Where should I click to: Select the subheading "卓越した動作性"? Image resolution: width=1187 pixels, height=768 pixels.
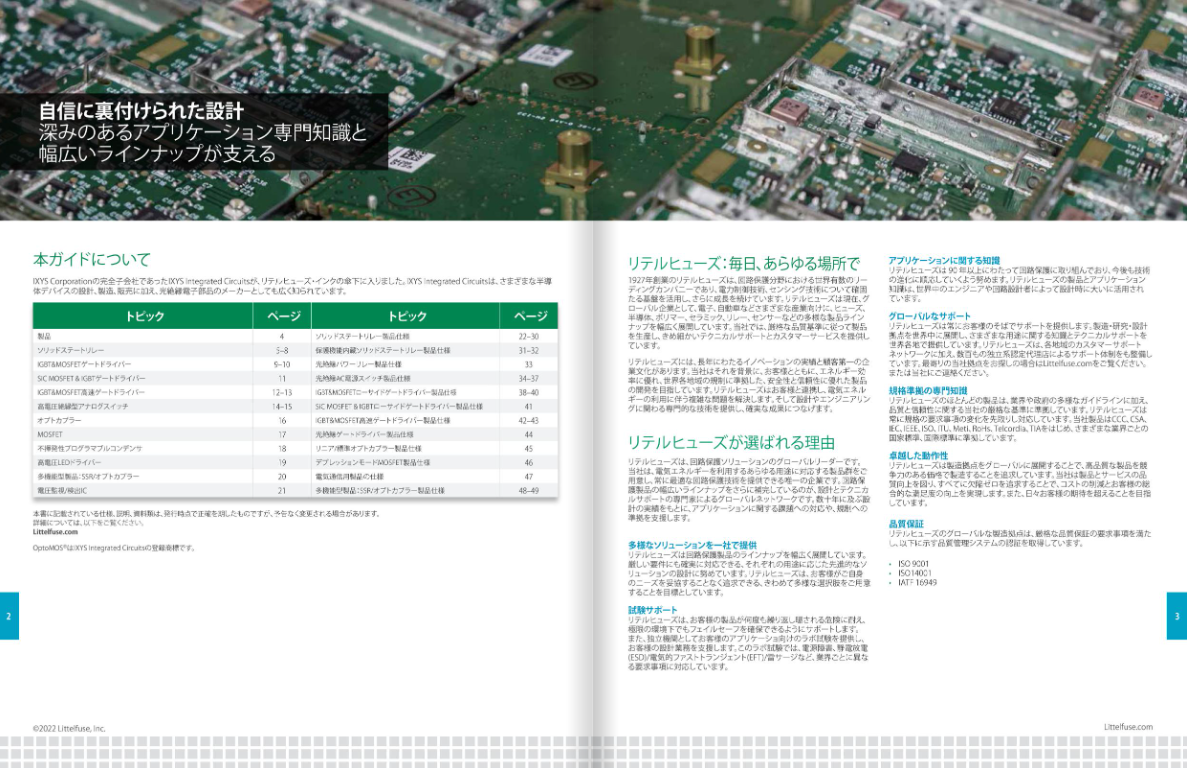918,456
